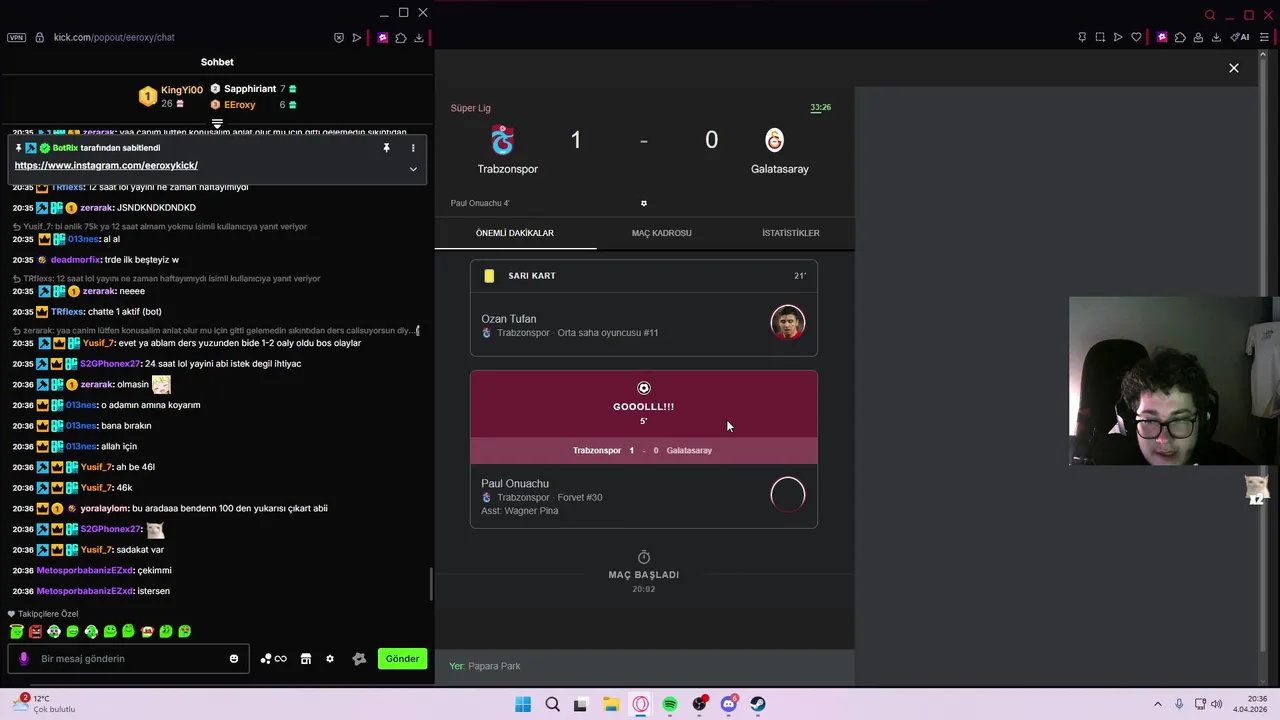The image size is (1280, 720).
Task: Toggle ad blocker shield in chat window
Action: (x=339, y=38)
